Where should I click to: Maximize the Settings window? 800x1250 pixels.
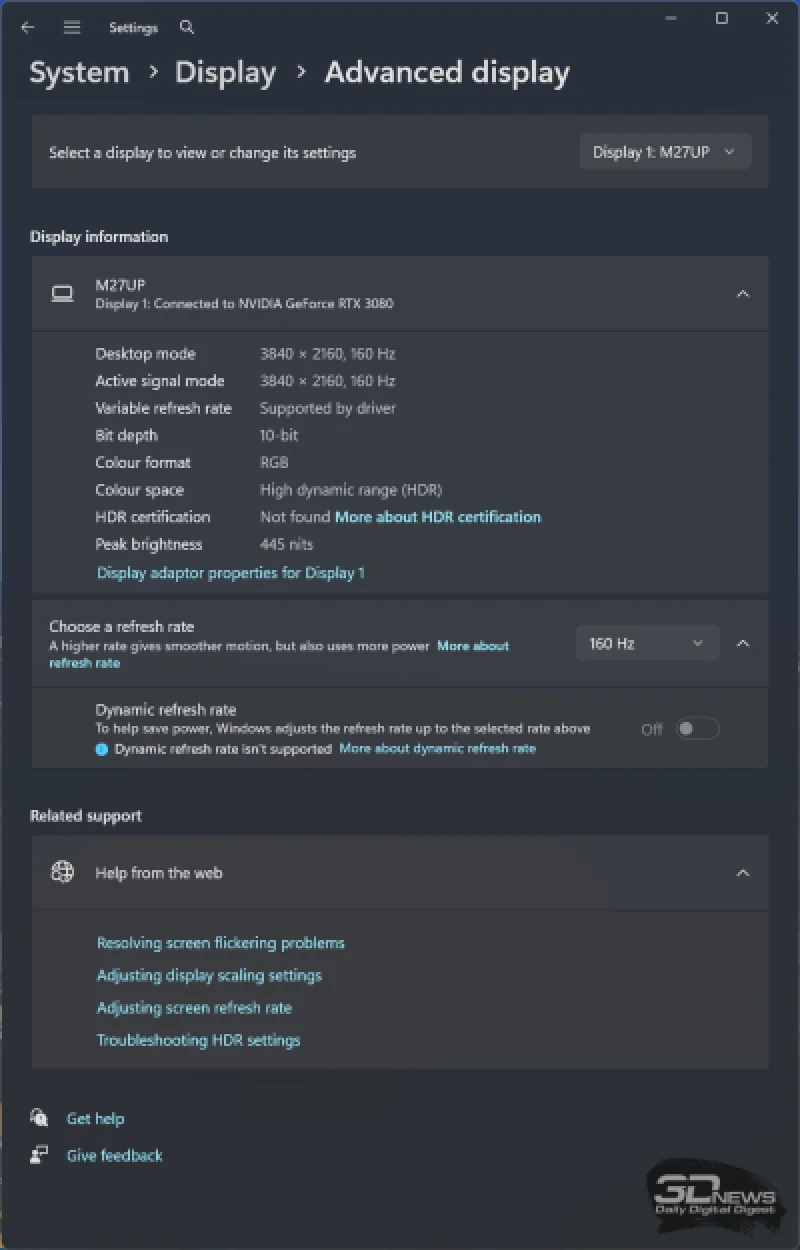722,18
